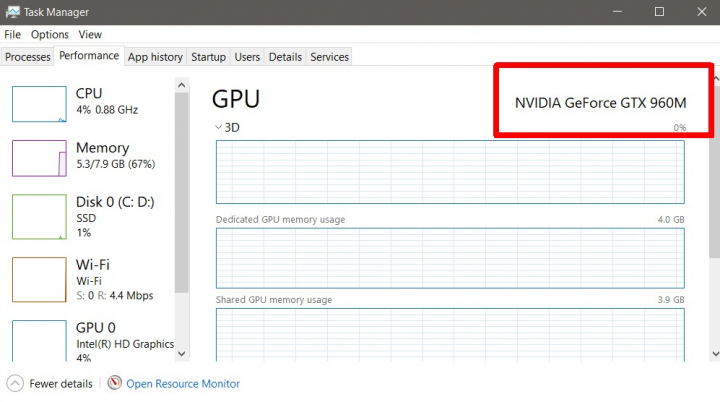Switch to the Processes tab

(28, 57)
